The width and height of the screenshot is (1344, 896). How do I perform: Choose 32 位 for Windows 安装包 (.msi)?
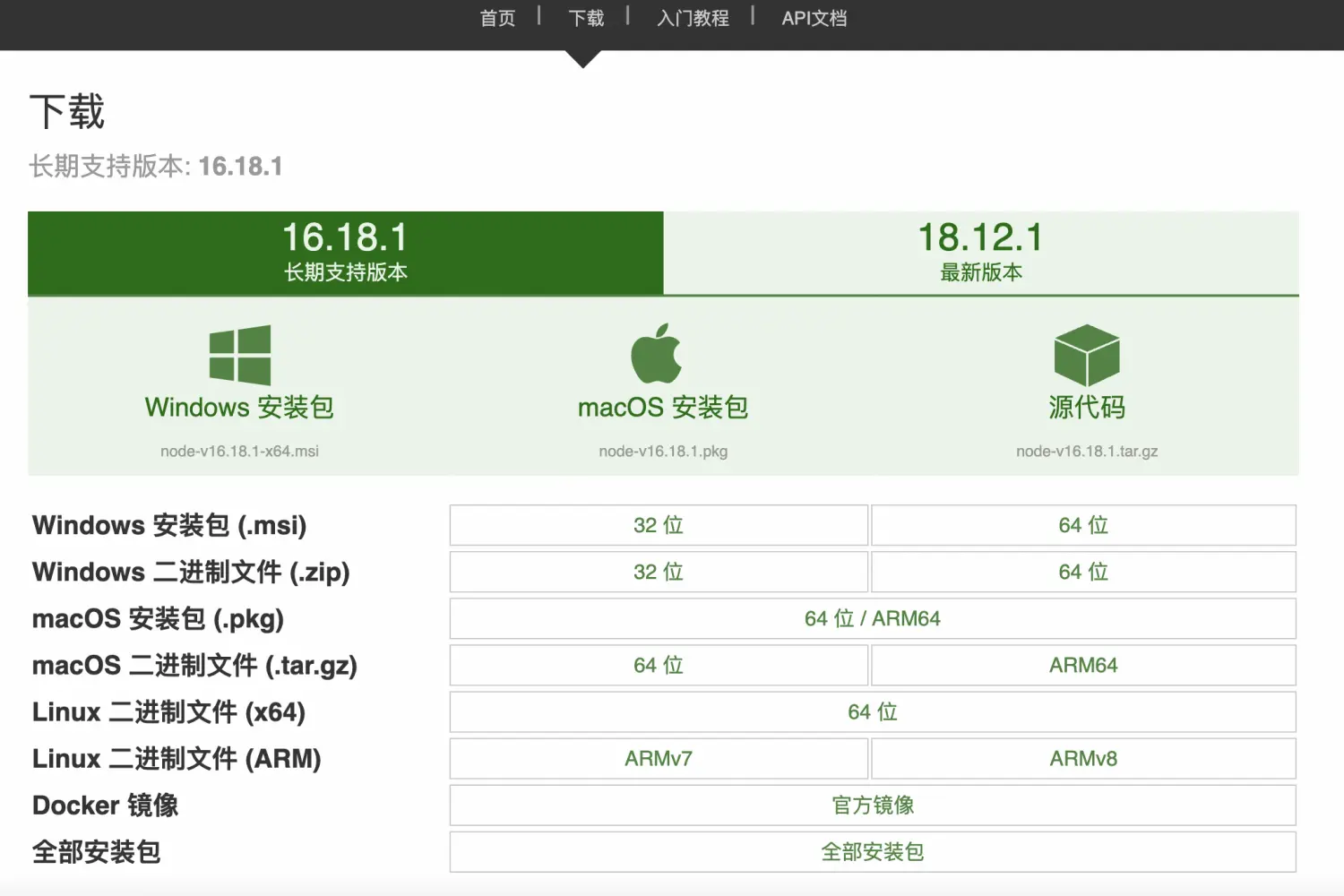[659, 525]
